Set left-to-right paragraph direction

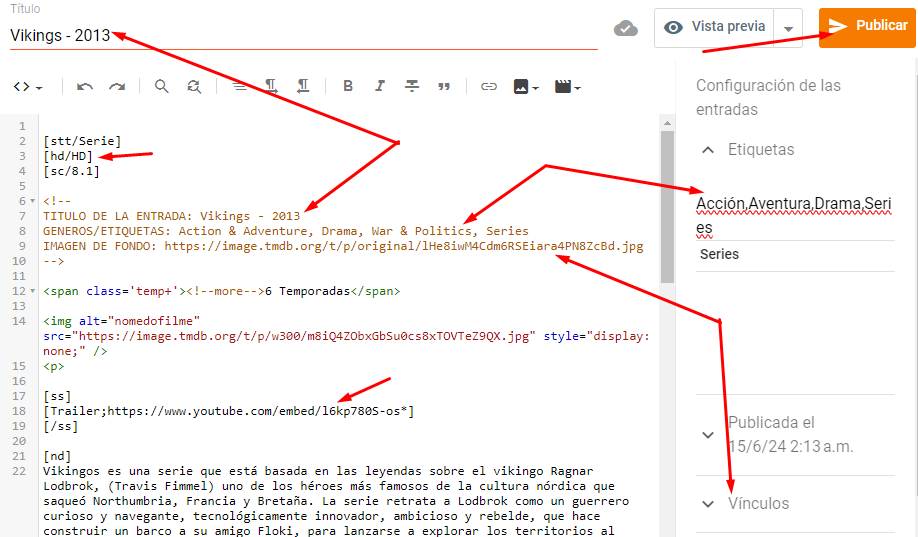click(x=270, y=87)
